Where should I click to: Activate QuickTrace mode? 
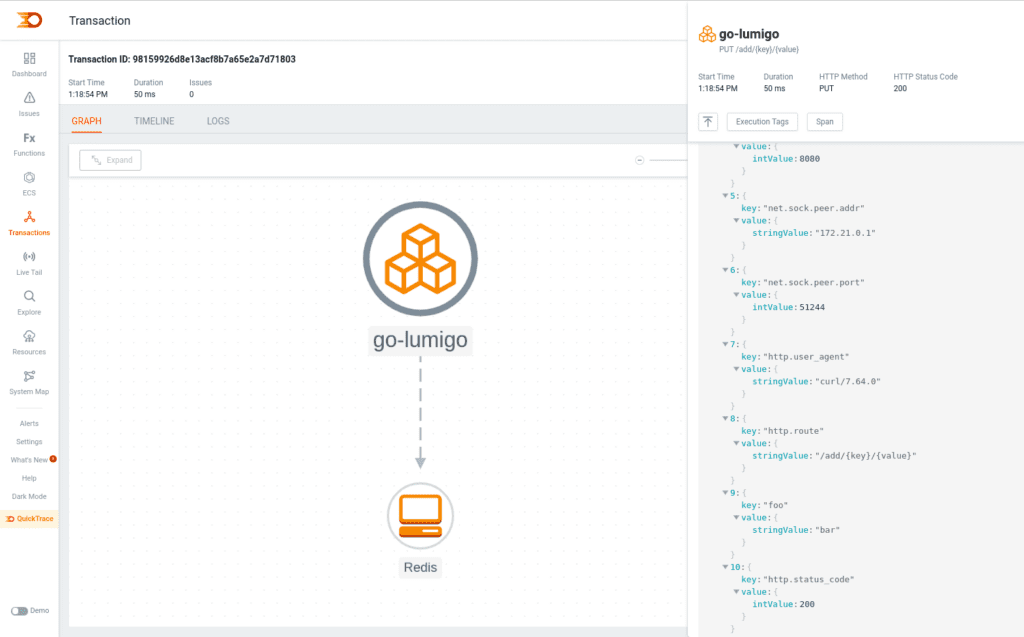tap(29, 519)
